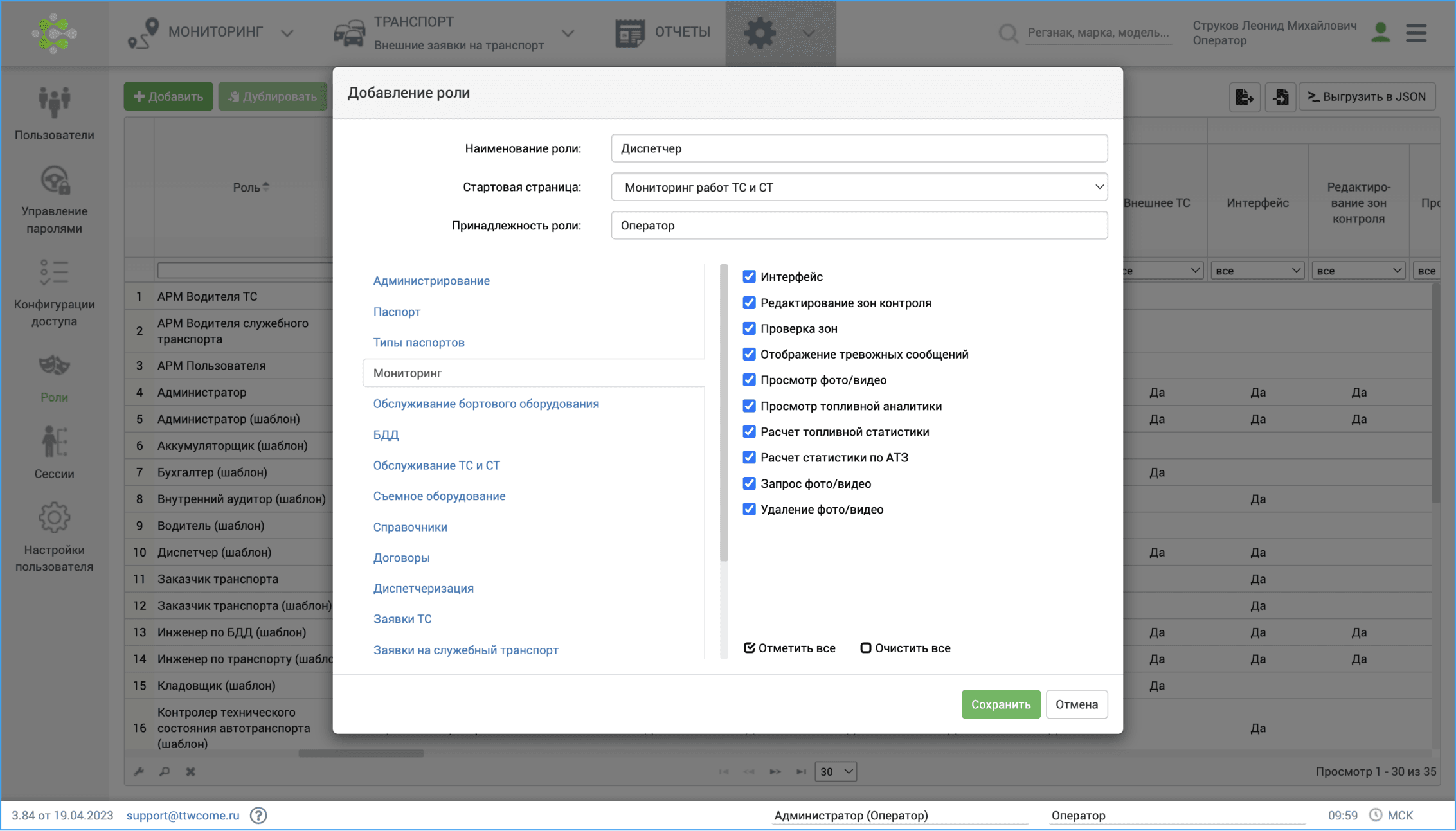The width and height of the screenshot is (1456, 831).
Task: Click Очистить все link
Action: point(905,648)
